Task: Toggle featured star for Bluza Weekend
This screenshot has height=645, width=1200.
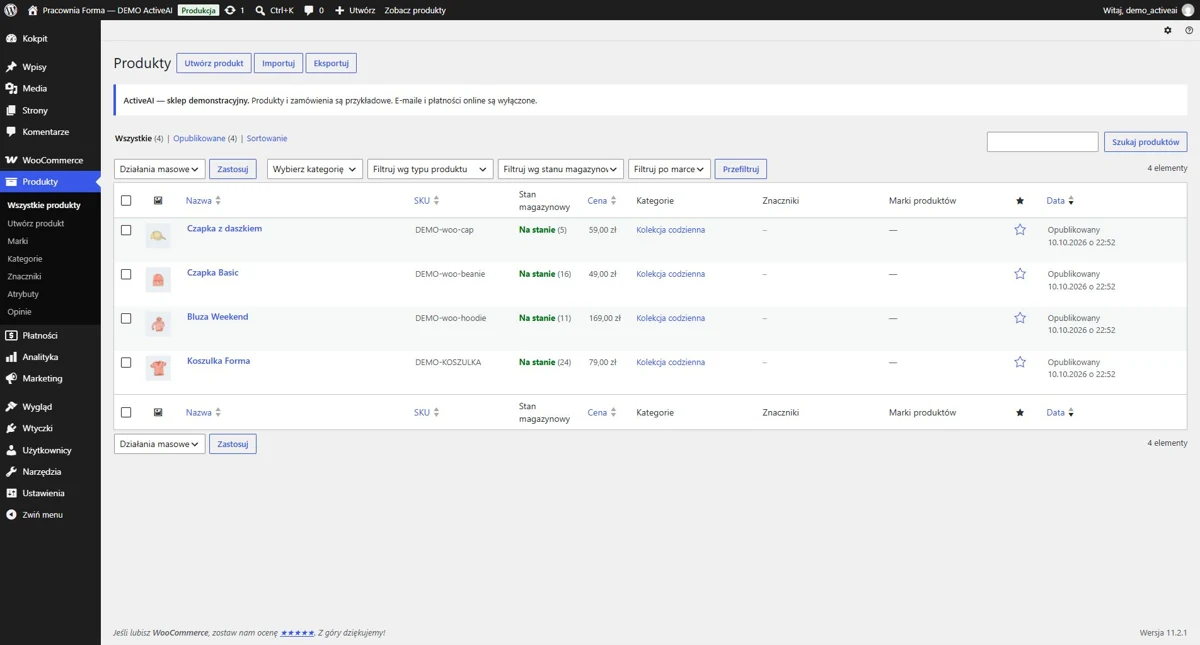Action: point(1020,318)
